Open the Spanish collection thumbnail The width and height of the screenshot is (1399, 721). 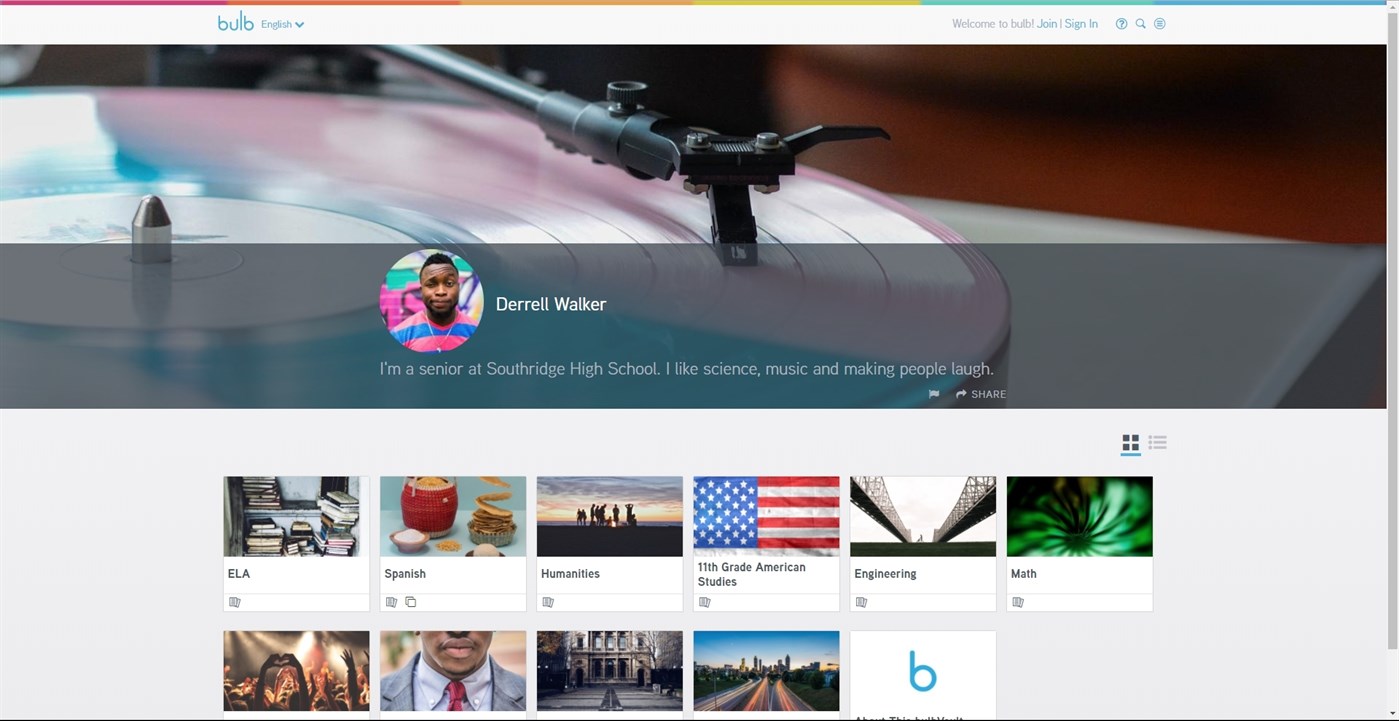(x=452, y=516)
